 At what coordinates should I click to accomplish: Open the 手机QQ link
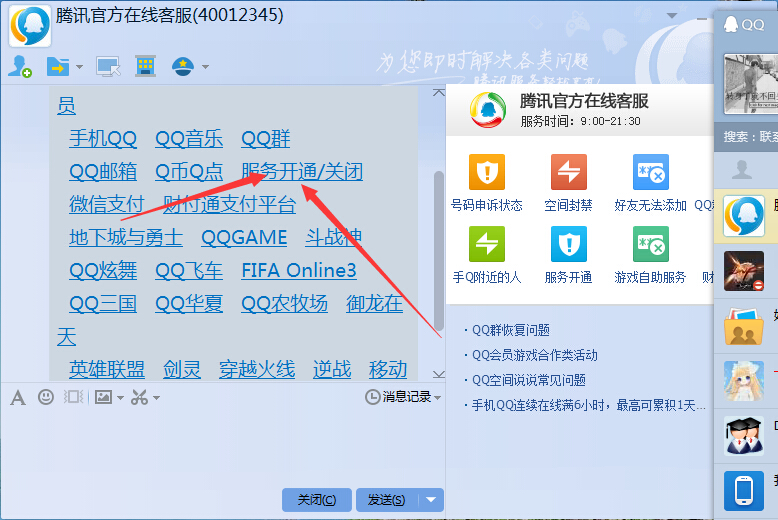coord(103,138)
